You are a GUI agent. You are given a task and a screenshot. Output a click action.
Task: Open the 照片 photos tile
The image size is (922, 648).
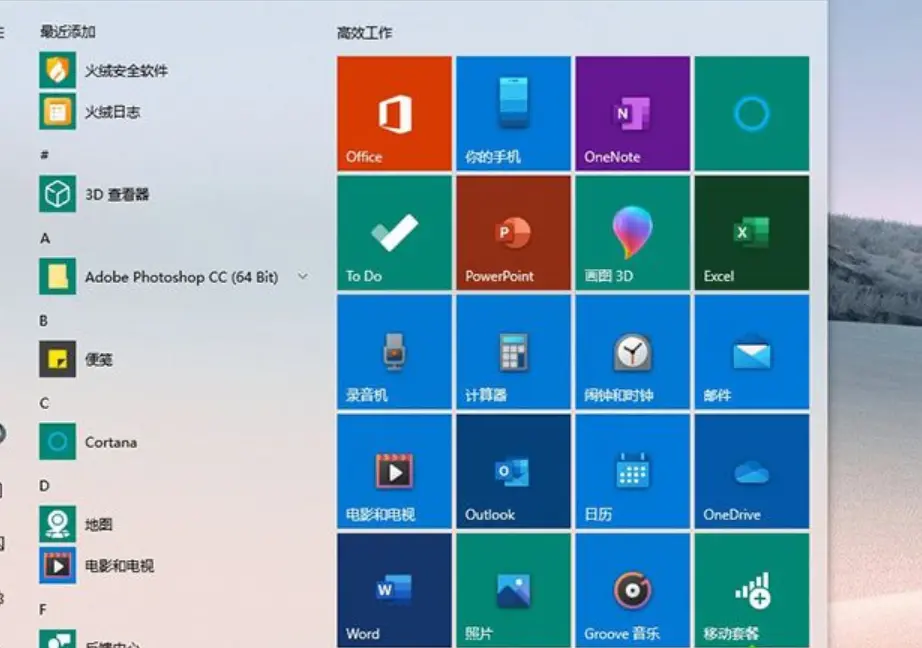(513, 590)
